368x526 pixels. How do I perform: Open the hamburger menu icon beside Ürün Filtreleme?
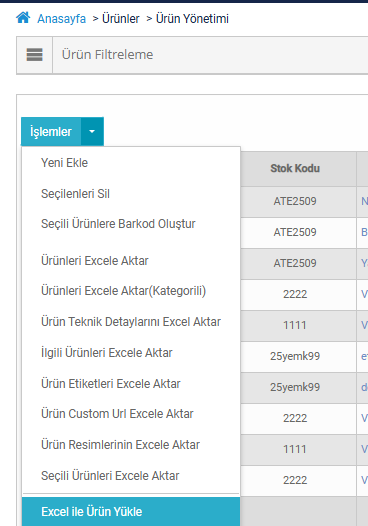pyautogui.click(x=35, y=55)
